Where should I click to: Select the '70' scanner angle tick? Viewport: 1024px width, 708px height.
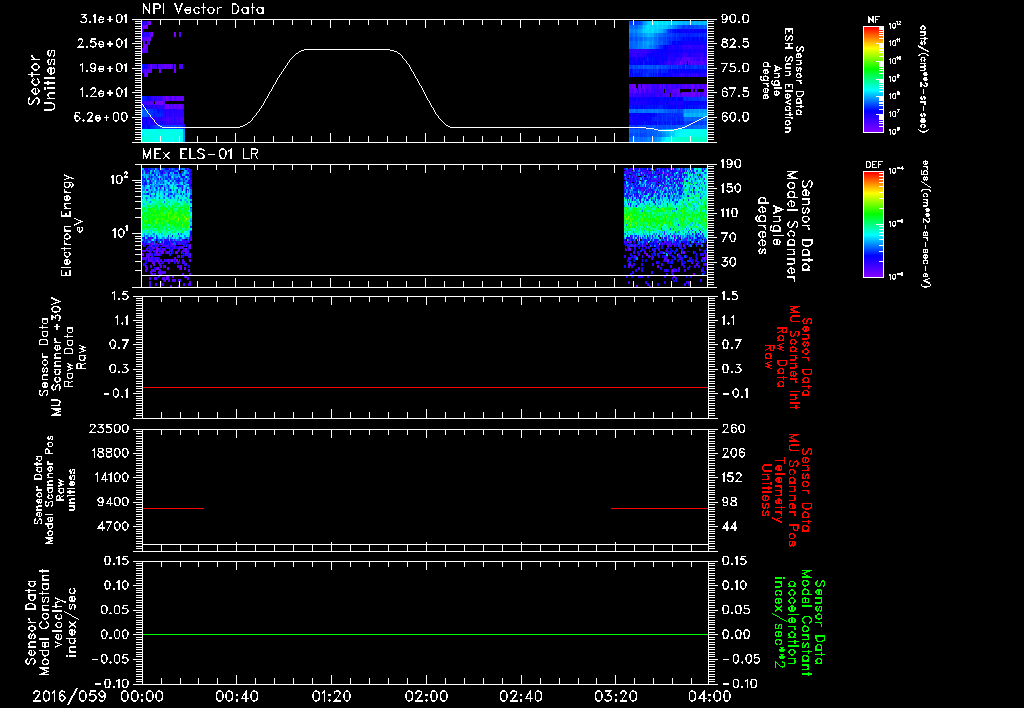(728, 238)
